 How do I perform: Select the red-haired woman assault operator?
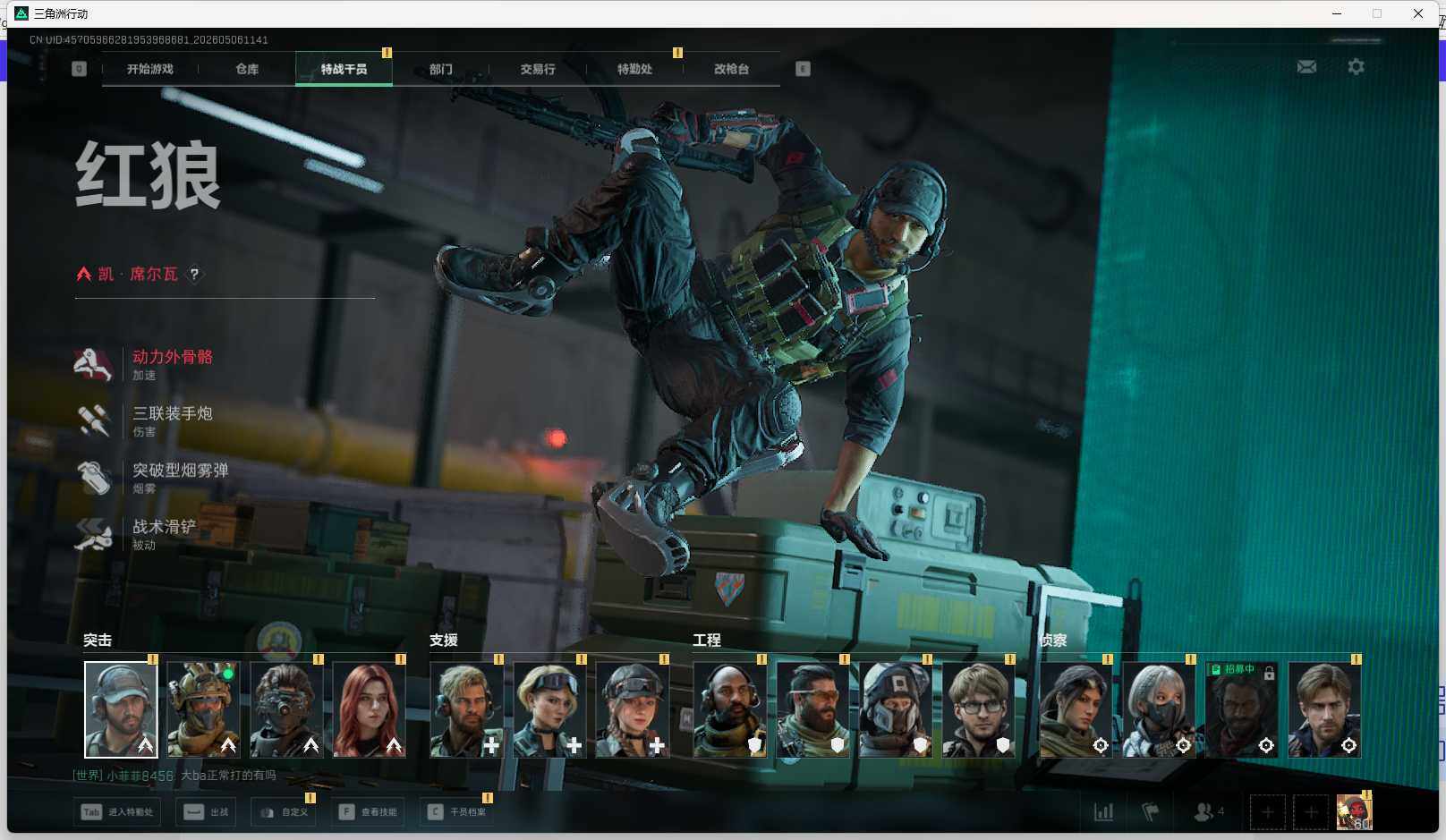[369, 709]
